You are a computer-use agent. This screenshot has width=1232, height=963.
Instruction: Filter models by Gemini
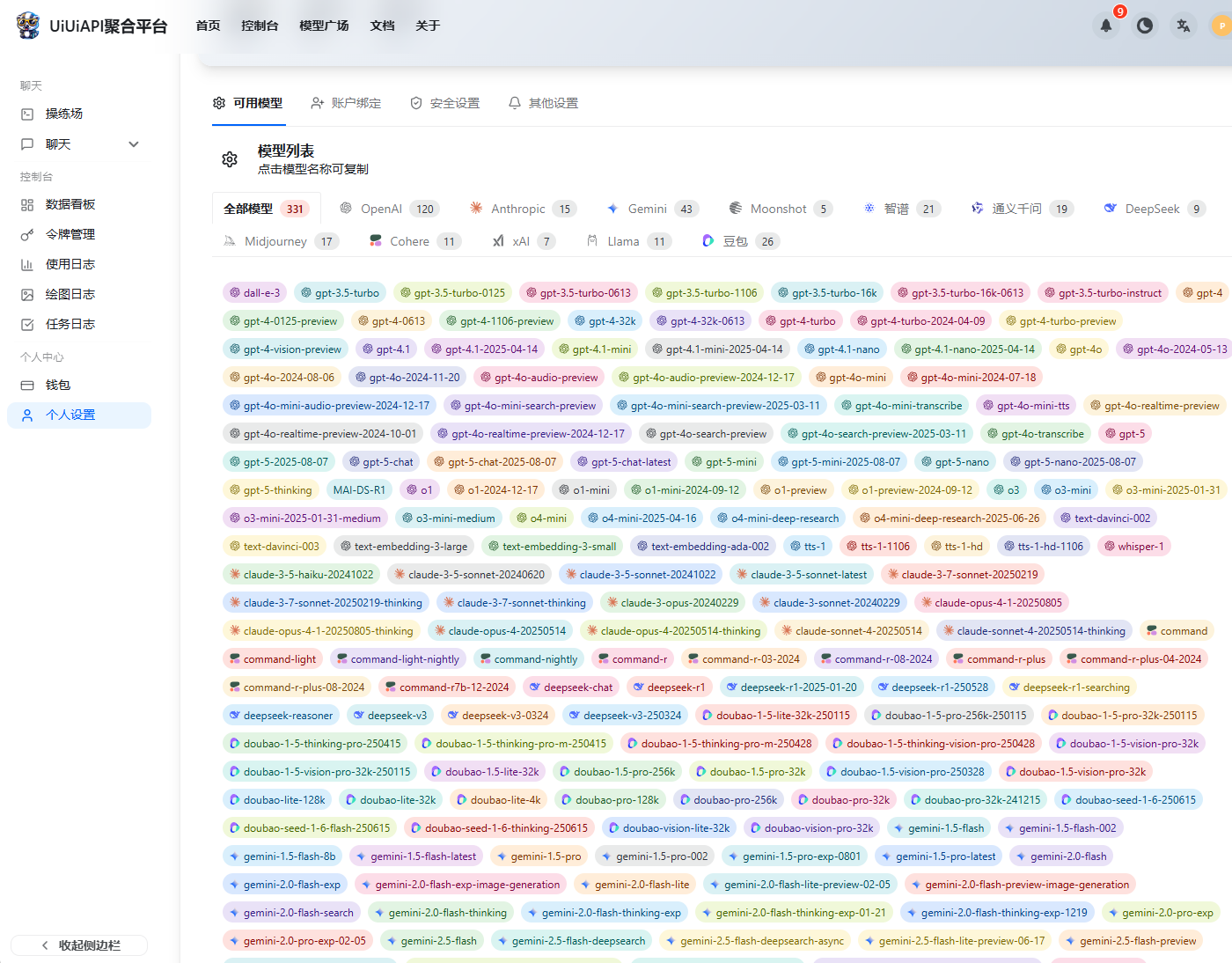click(x=653, y=209)
